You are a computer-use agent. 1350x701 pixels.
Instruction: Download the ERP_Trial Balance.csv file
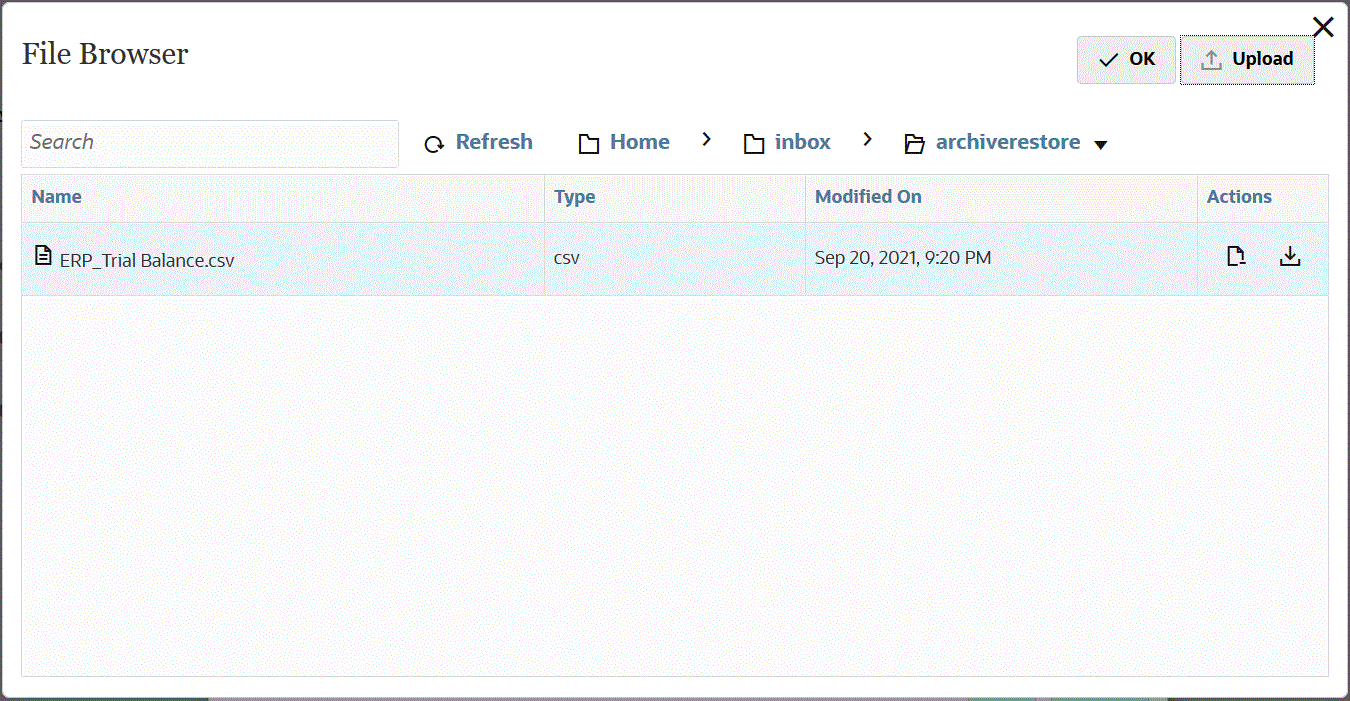tap(1291, 257)
